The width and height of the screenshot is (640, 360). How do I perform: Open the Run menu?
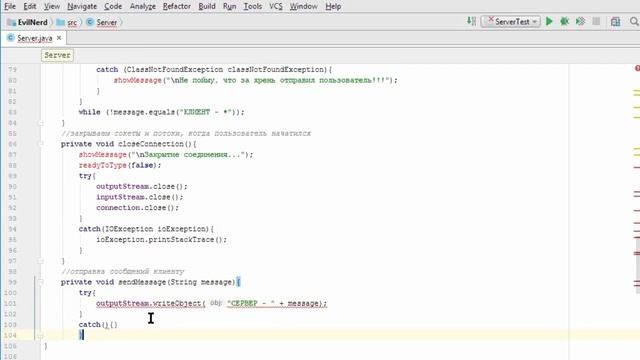230,6
